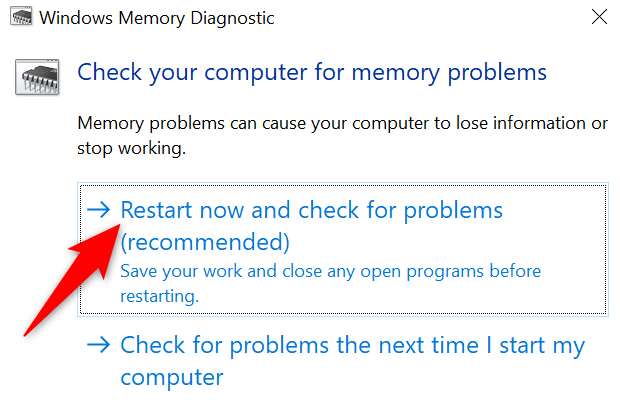Click the word "computer" ending the second option
This screenshot has height=402, width=620.
click(172, 377)
